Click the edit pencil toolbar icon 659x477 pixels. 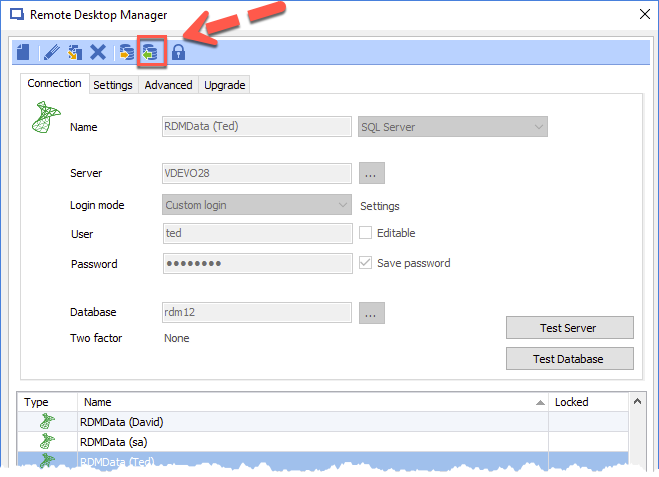point(51,52)
